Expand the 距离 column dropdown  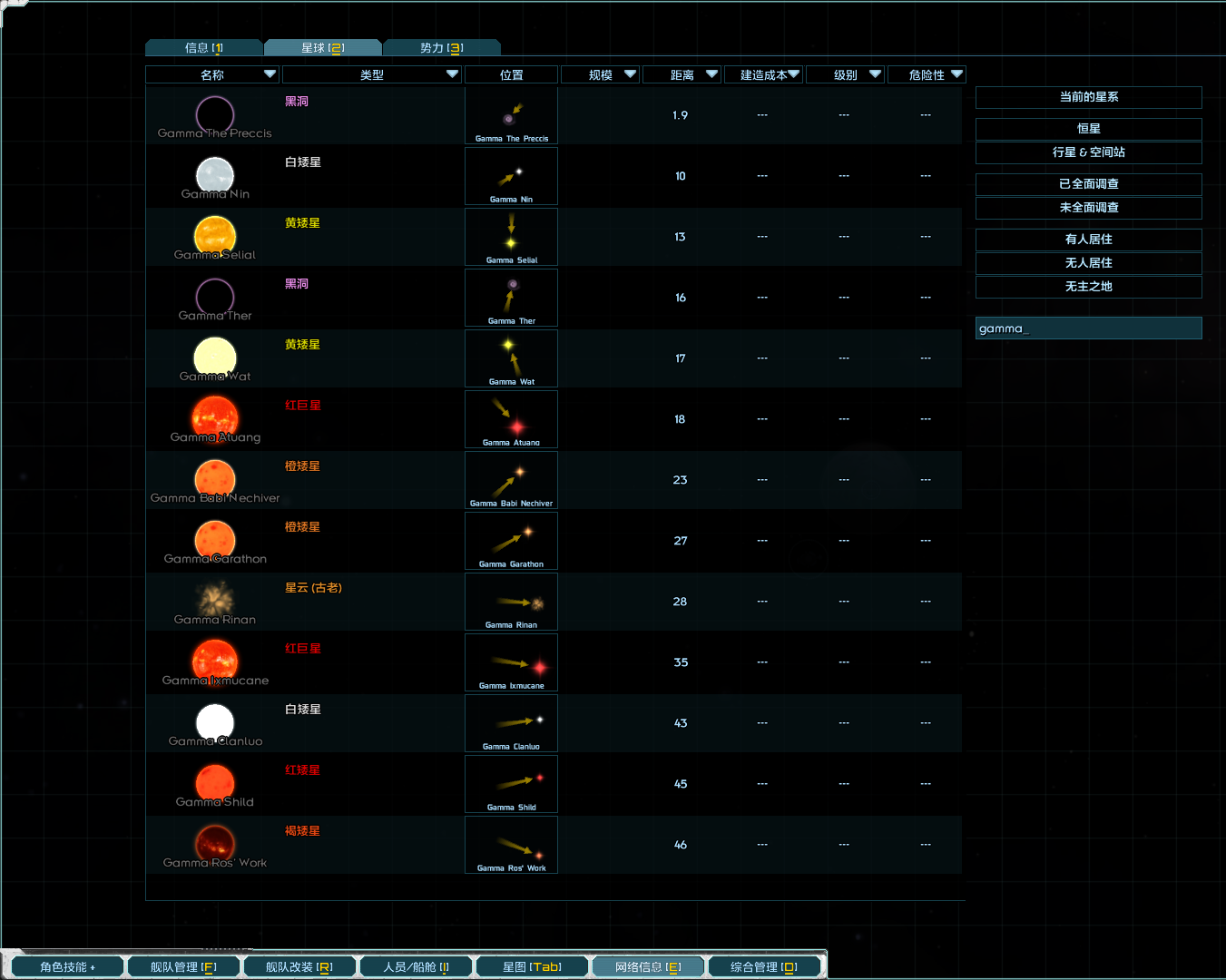(711, 74)
